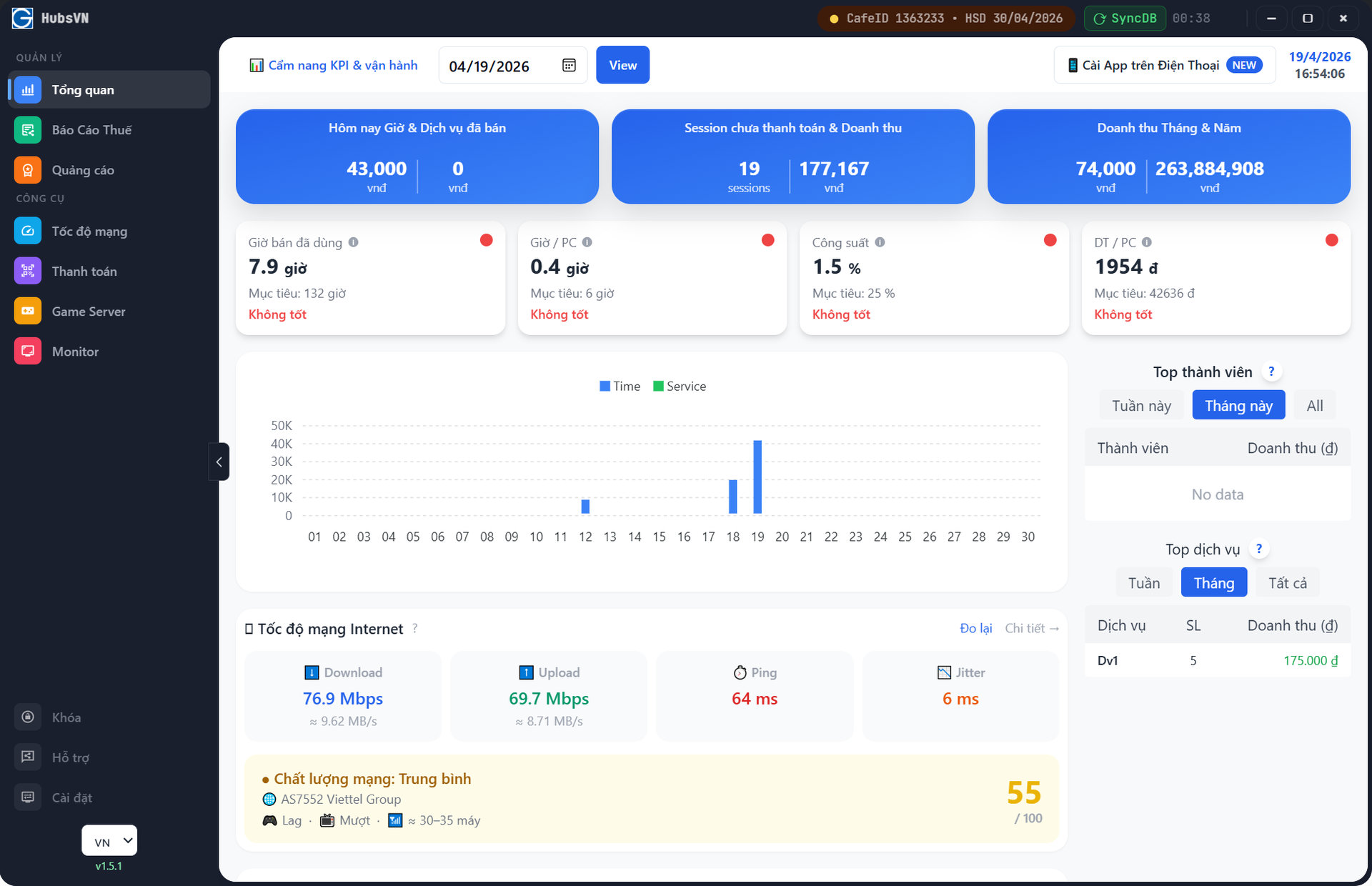Click the Monitor sidebar icon
1372x886 pixels.
(x=28, y=352)
